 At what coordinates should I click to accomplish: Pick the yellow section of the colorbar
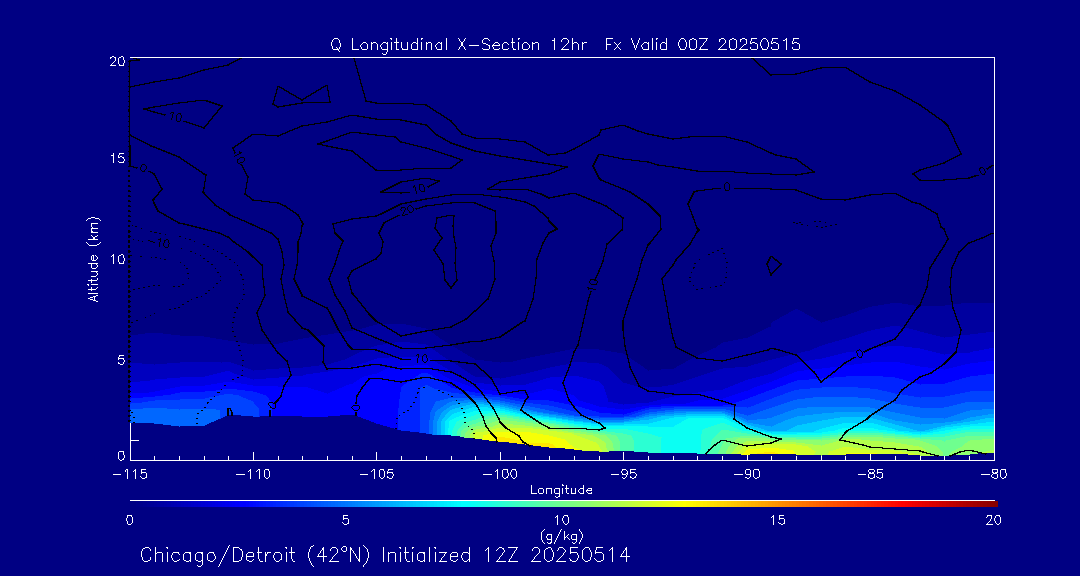(650, 501)
